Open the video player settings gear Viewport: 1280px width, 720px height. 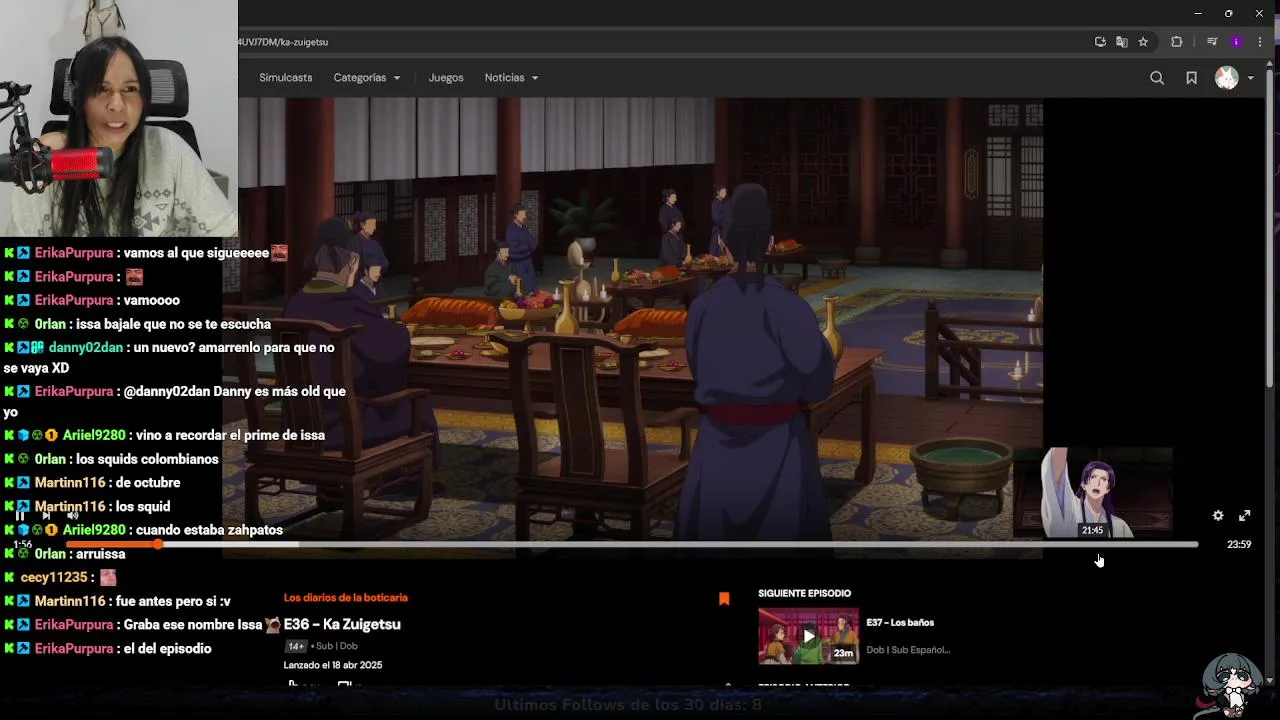click(x=1218, y=516)
